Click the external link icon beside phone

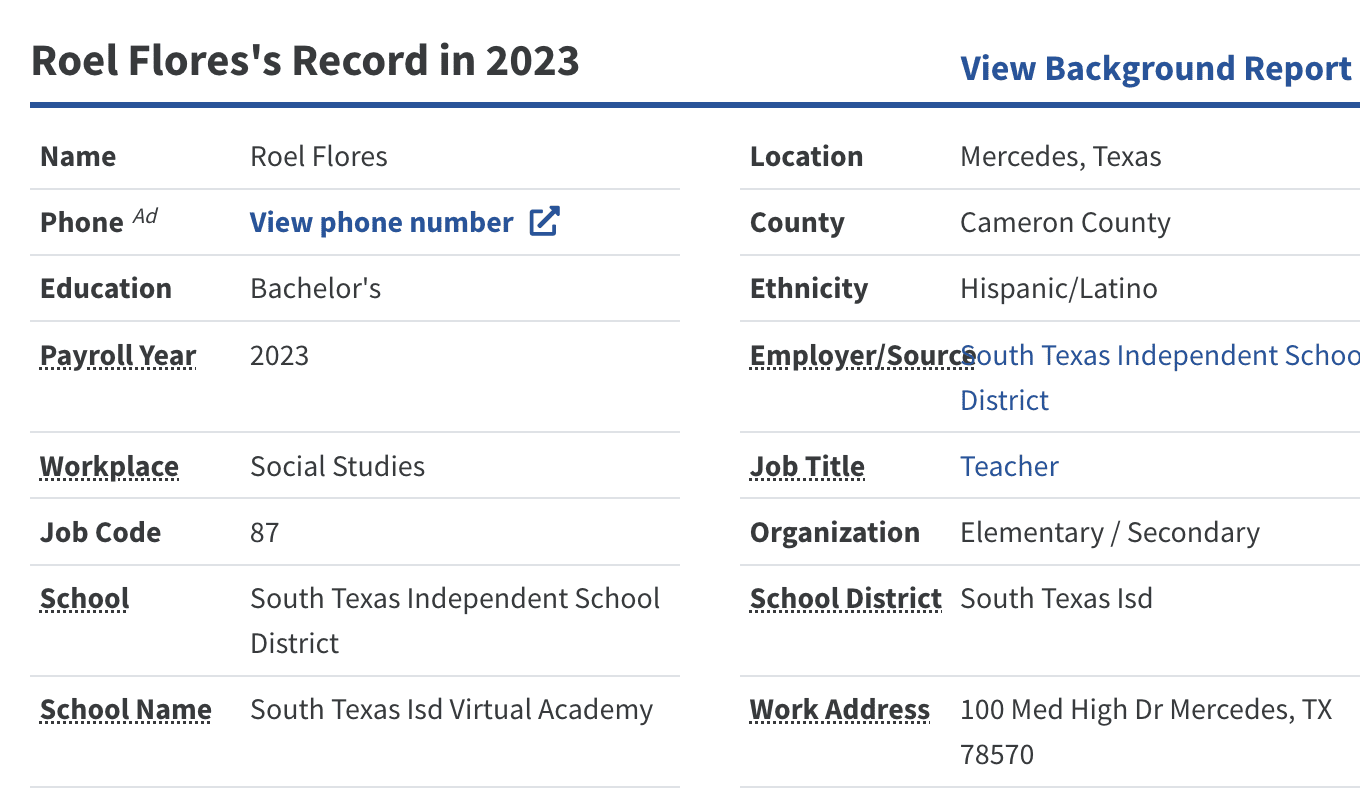click(544, 222)
